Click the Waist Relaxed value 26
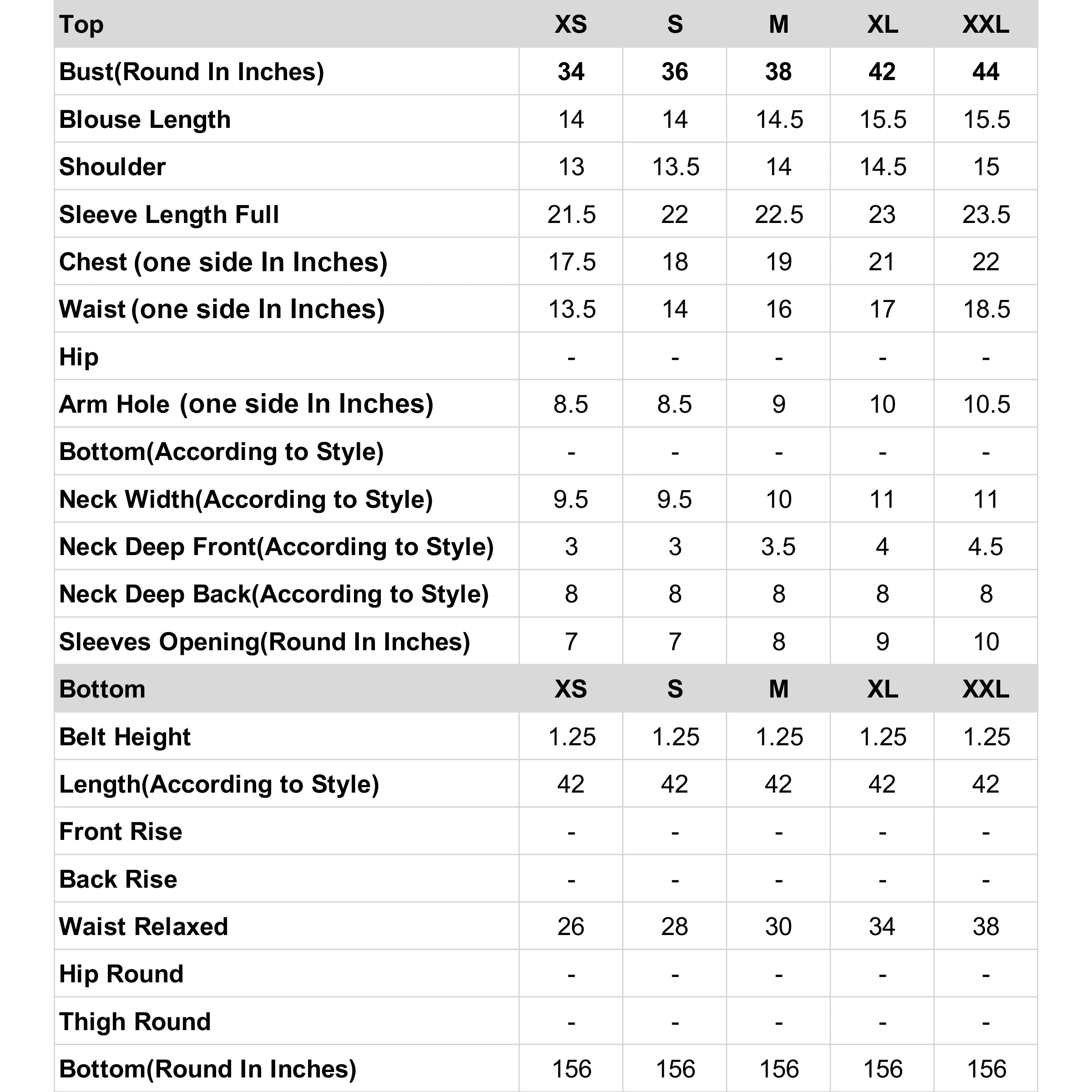The image size is (1092, 1092). tap(571, 927)
